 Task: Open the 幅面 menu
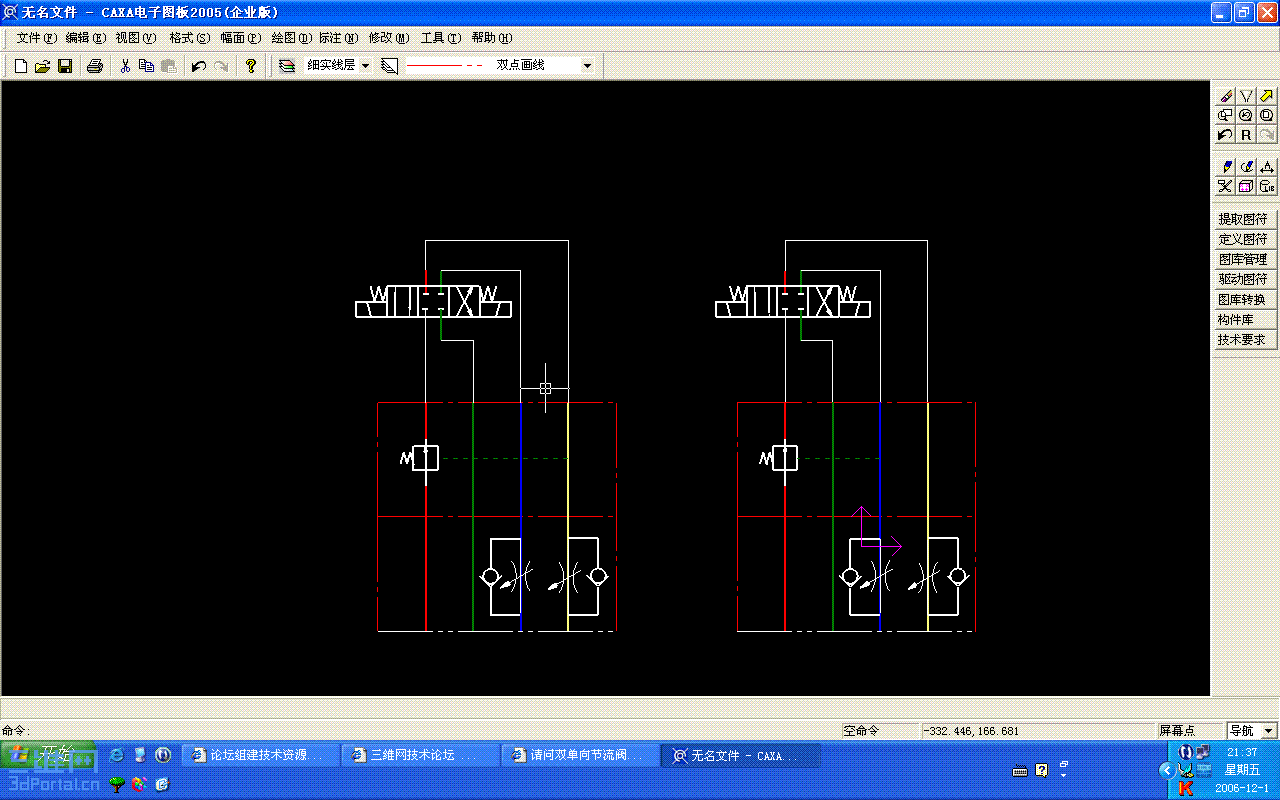click(240, 38)
